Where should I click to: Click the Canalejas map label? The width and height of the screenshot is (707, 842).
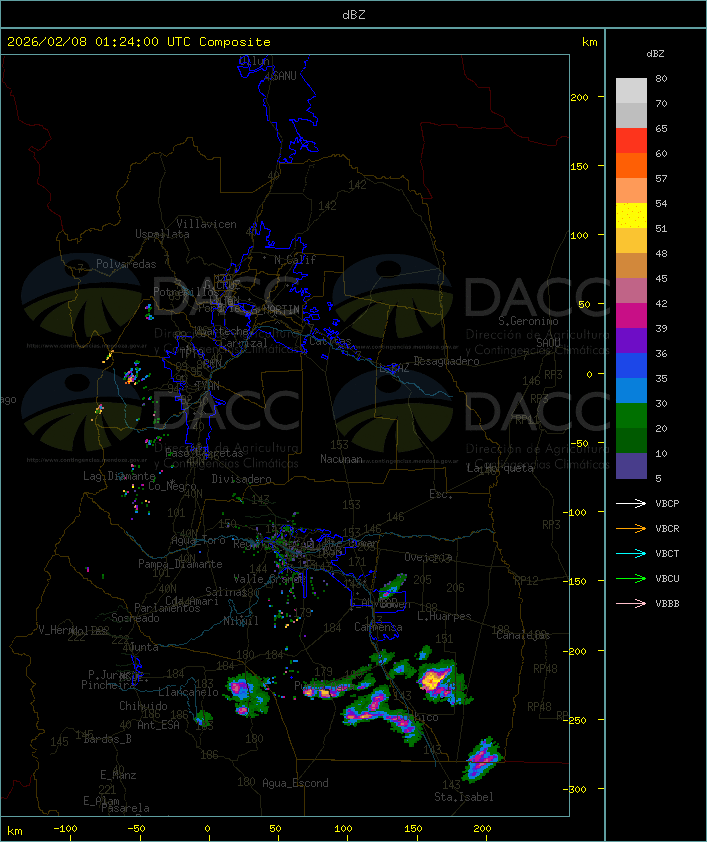pyautogui.click(x=523, y=635)
